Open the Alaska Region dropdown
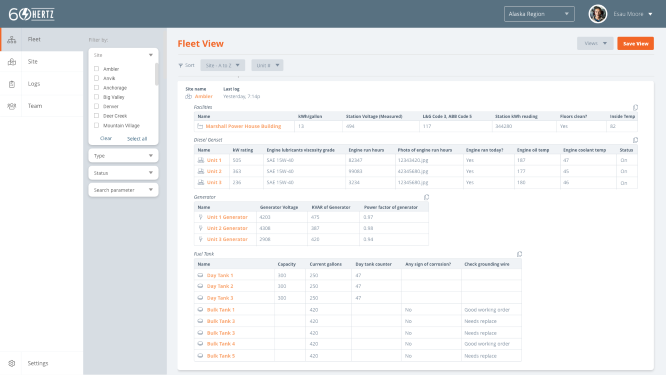The height and width of the screenshot is (375, 666). click(539, 14)
